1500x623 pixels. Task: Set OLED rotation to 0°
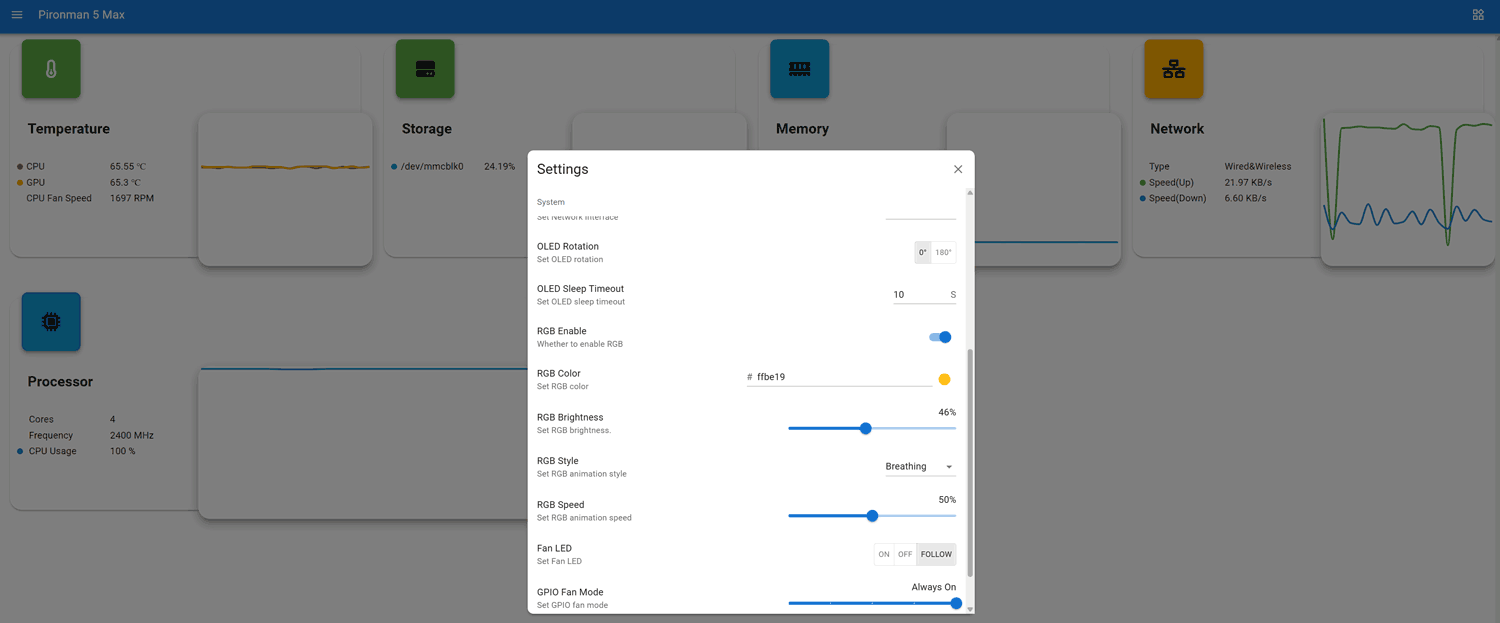point(923,253)
